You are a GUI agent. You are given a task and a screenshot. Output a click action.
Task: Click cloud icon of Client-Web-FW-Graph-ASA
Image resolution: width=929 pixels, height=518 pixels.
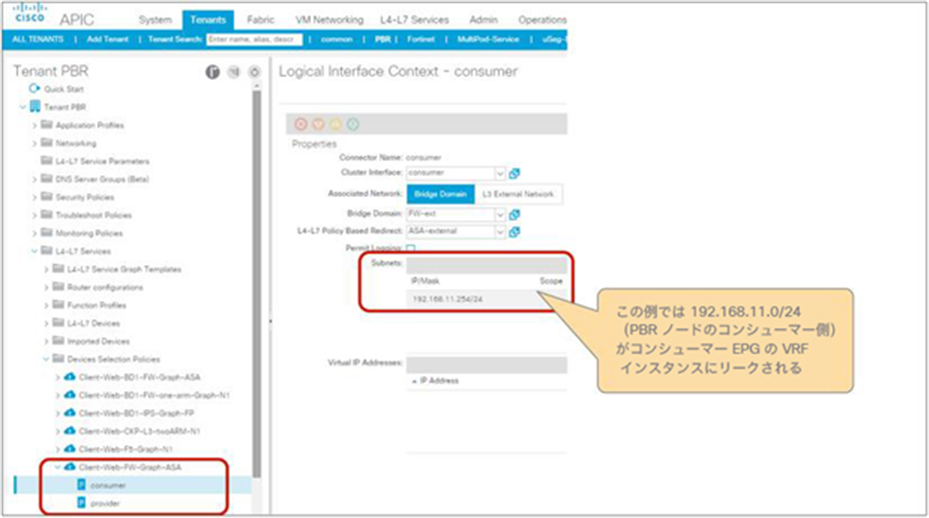(70, 467)
